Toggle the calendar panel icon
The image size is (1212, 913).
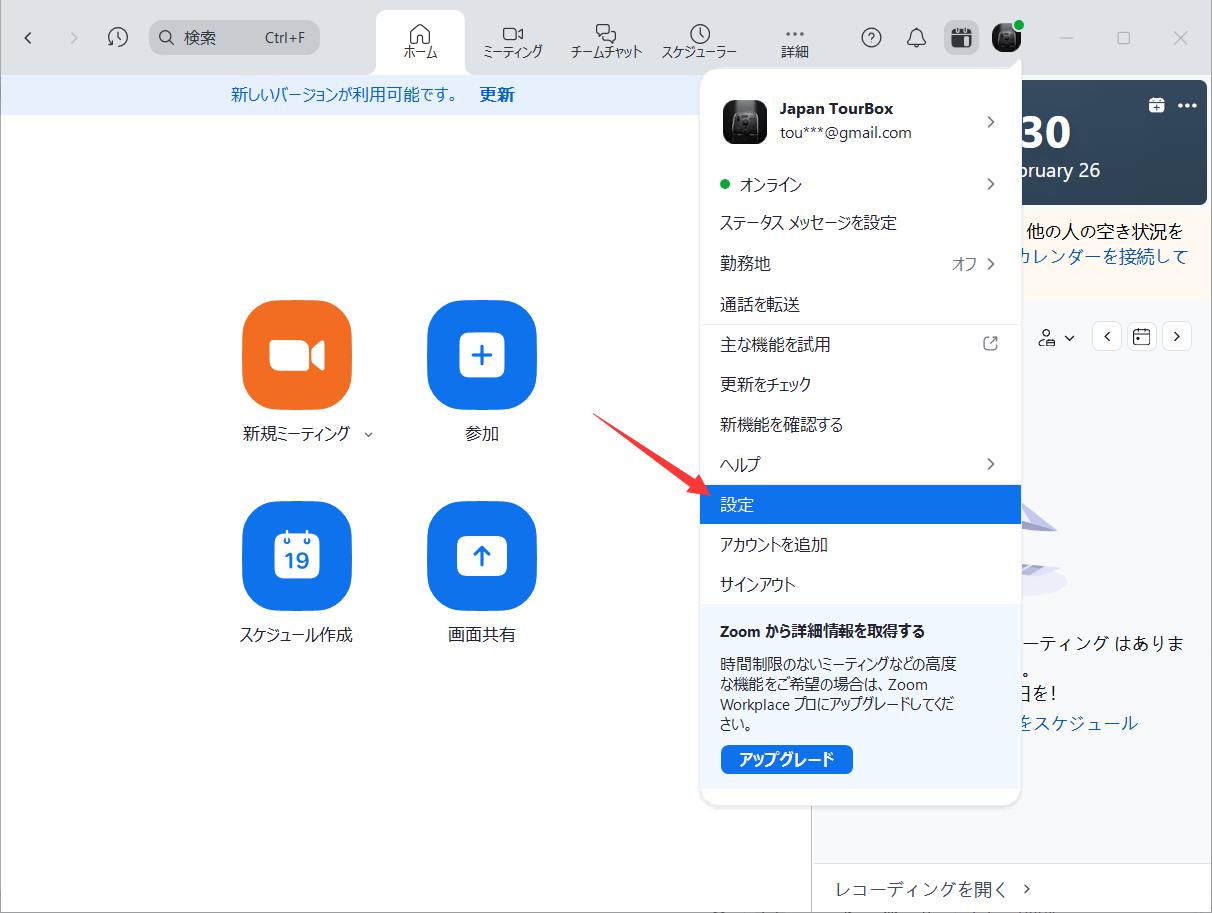pos(961,38)
